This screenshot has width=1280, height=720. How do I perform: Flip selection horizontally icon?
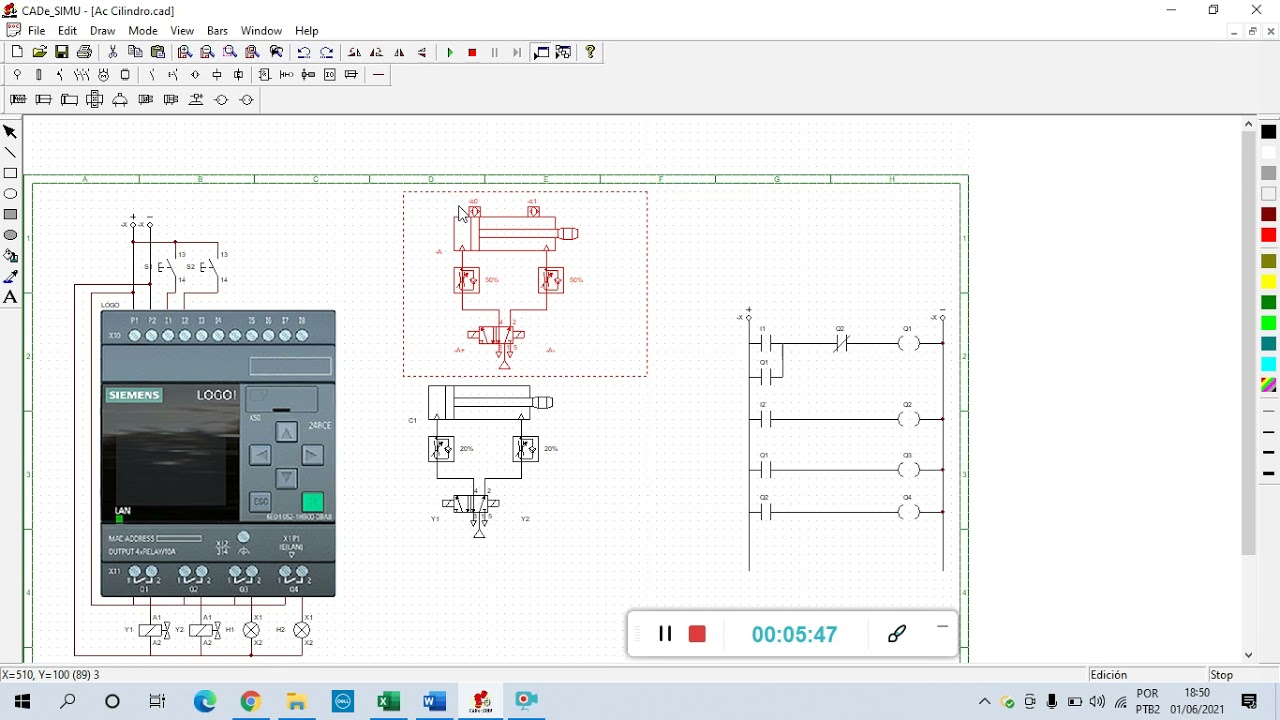coord(399,52)
